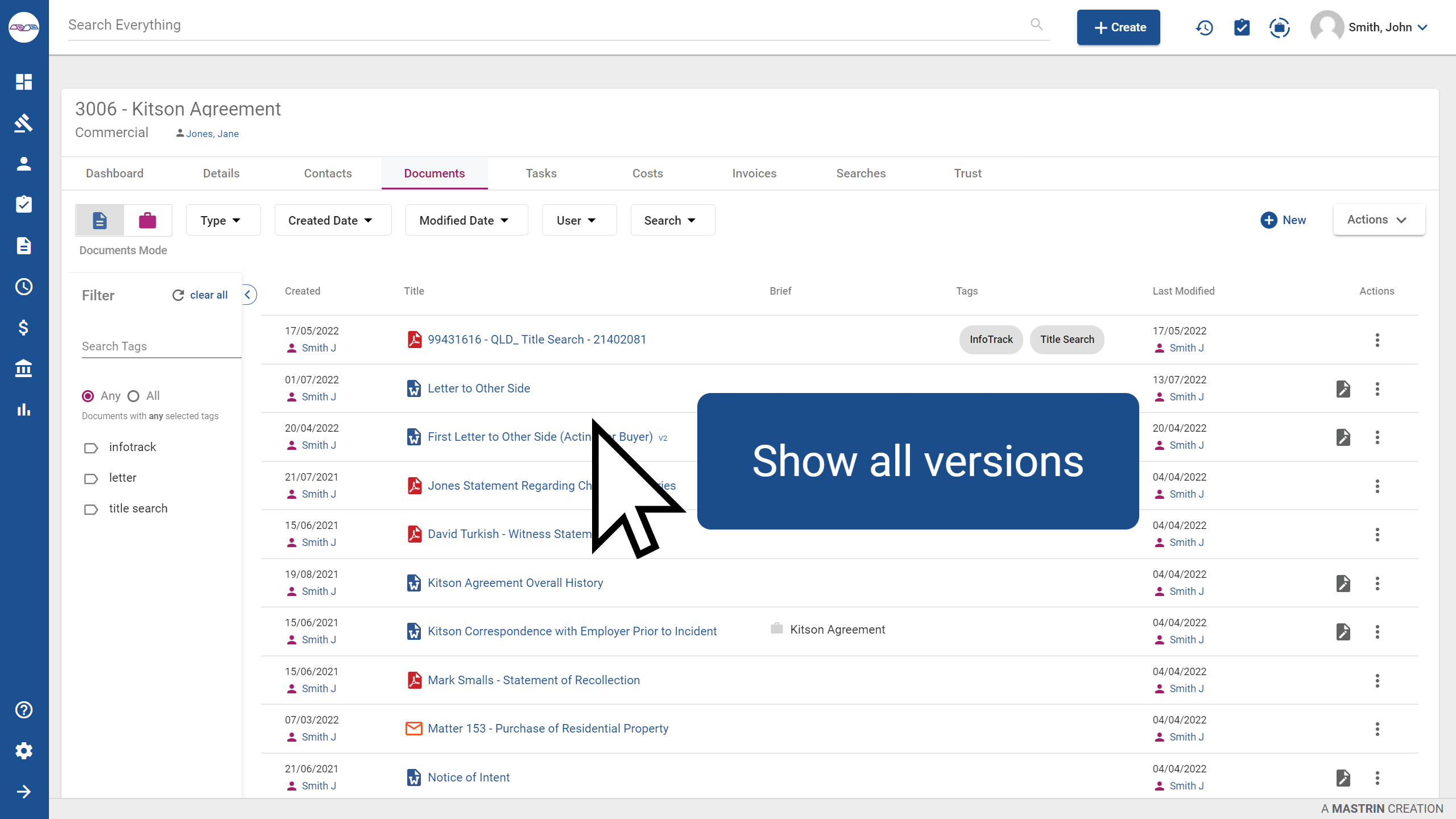Image resolution: width=1456 pixels, height=819 pixels.
Task: Open the Letter to Other Side document
Action: tap(478, 388)
